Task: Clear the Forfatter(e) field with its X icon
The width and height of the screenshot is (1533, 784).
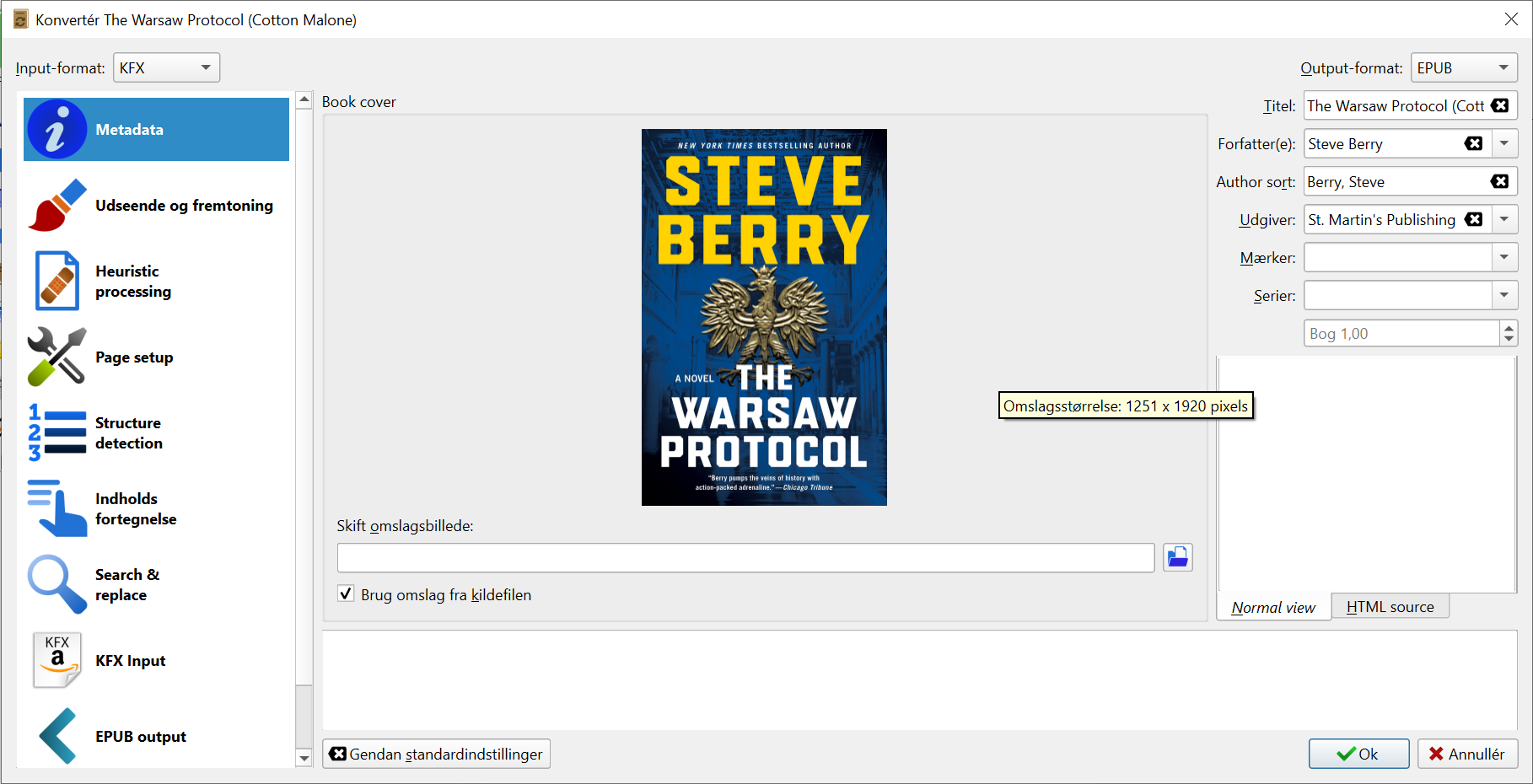Action: (x=1474, y=143)
